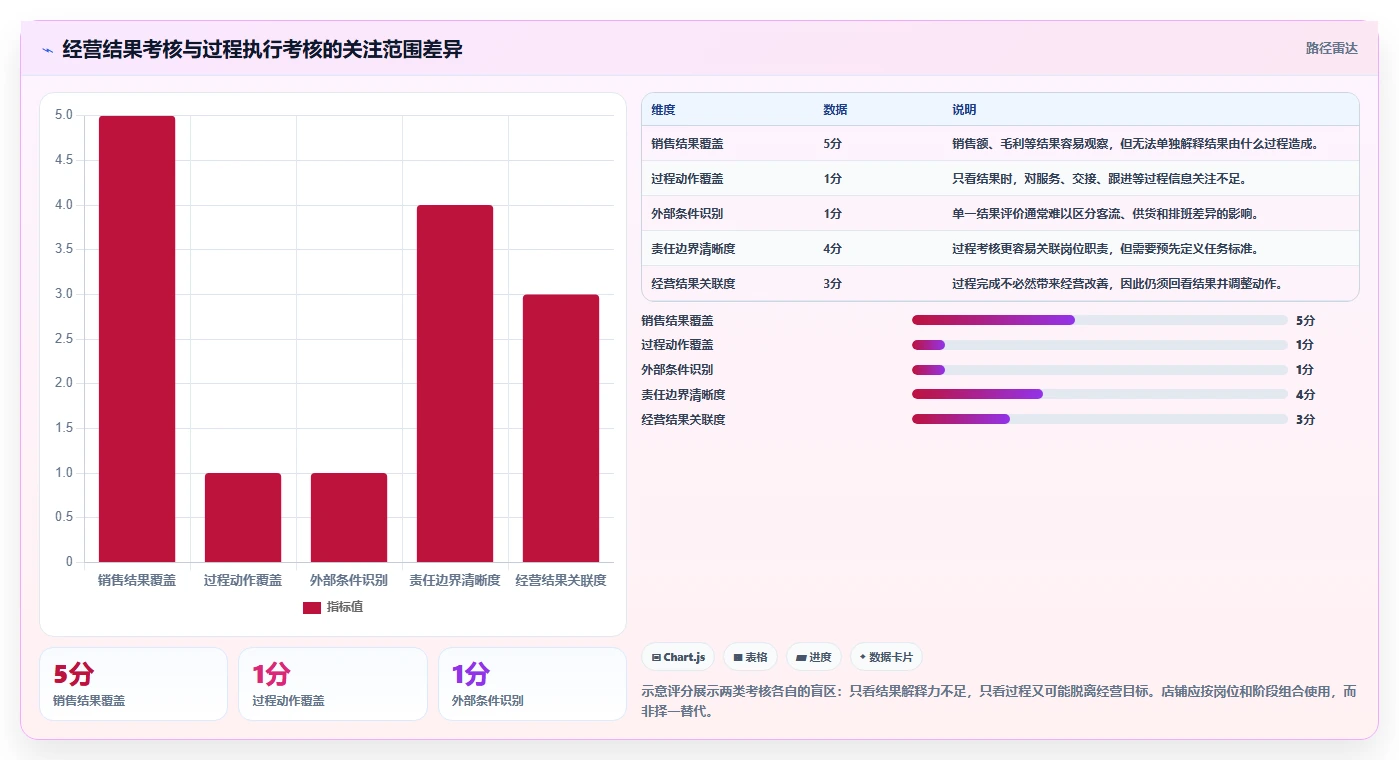
Task: Open the 1分 外部条件识别 data card
Action: [532, 684]
